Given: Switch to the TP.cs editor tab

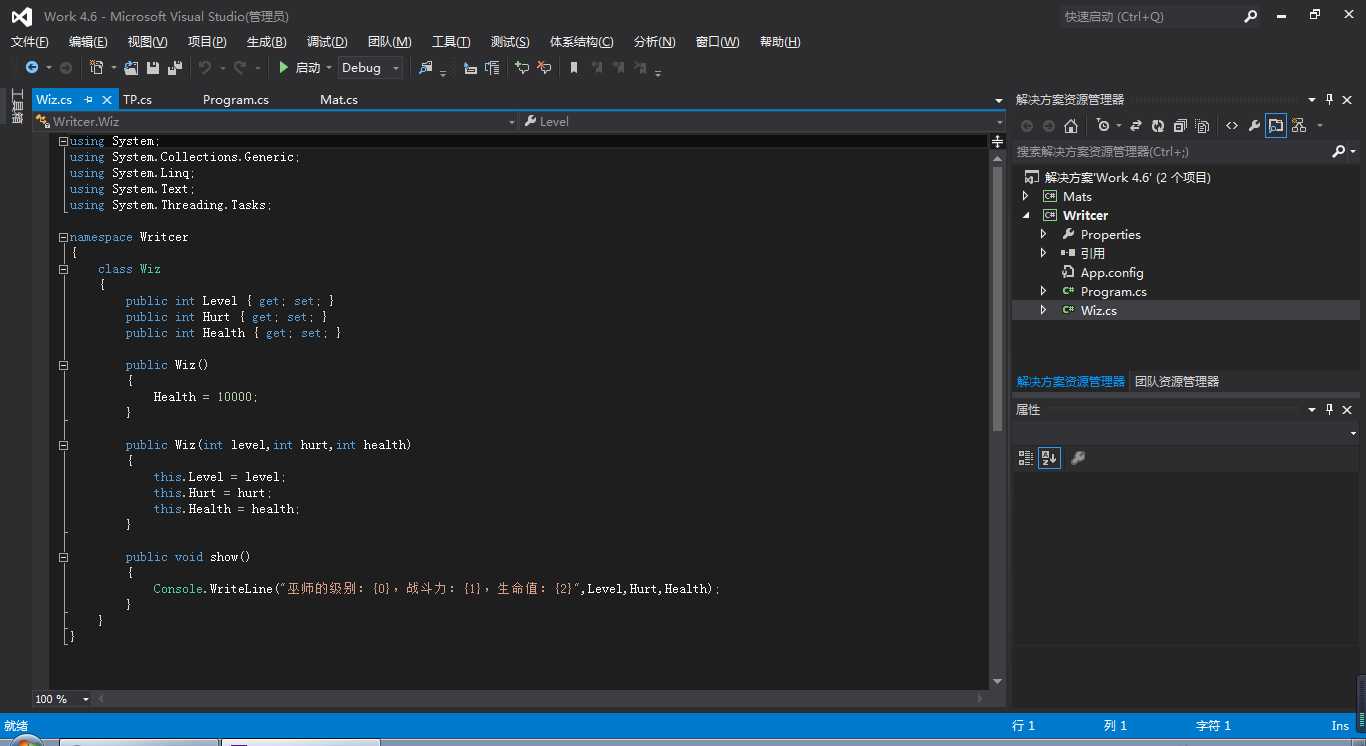Looking at the screenshot, I should tap(138, 100).
